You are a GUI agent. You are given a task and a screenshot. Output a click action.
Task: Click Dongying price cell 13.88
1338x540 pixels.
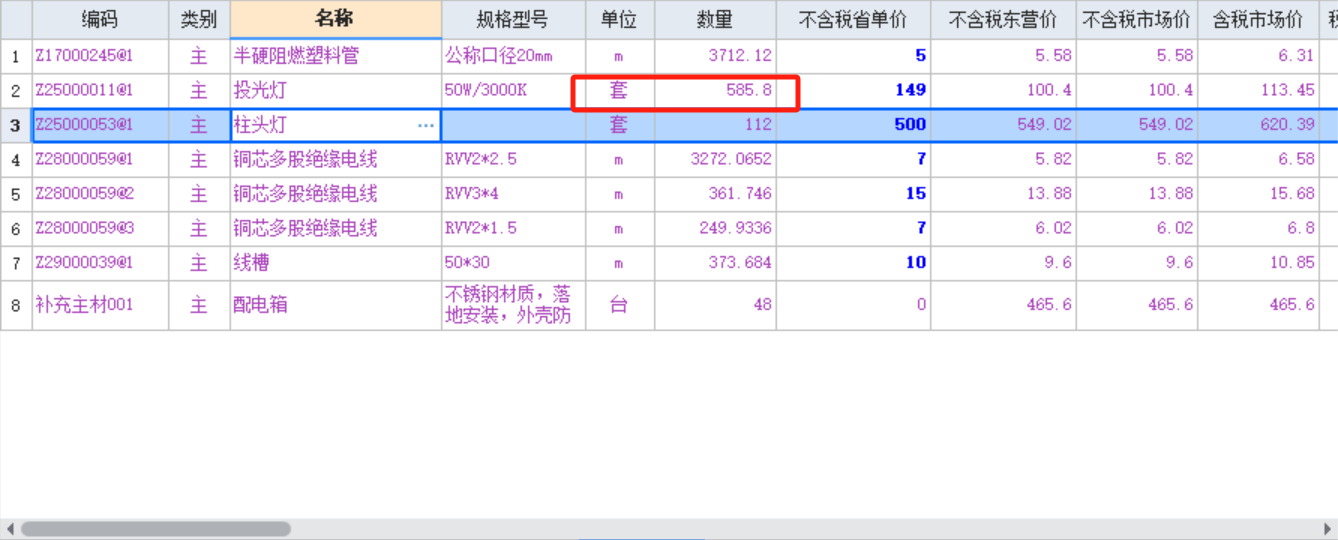click(1003, 194)
